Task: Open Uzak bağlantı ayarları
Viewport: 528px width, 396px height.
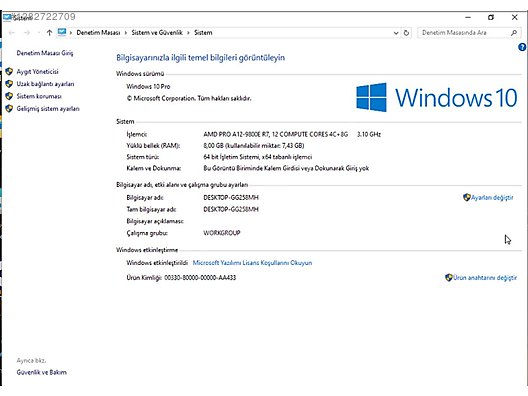Action: (x=45, y=84)
